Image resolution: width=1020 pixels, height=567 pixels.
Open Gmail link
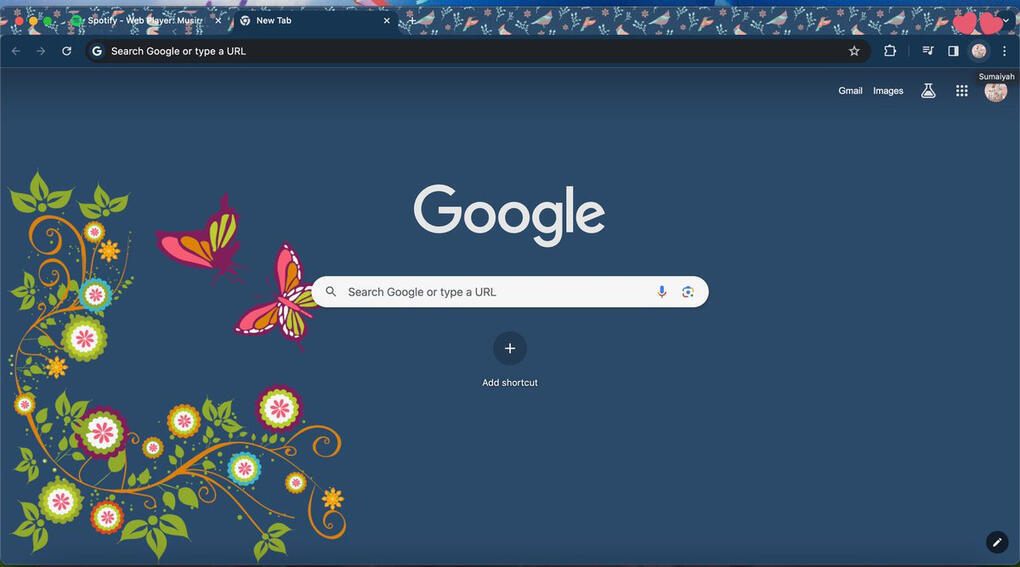(x=850, y=91)
